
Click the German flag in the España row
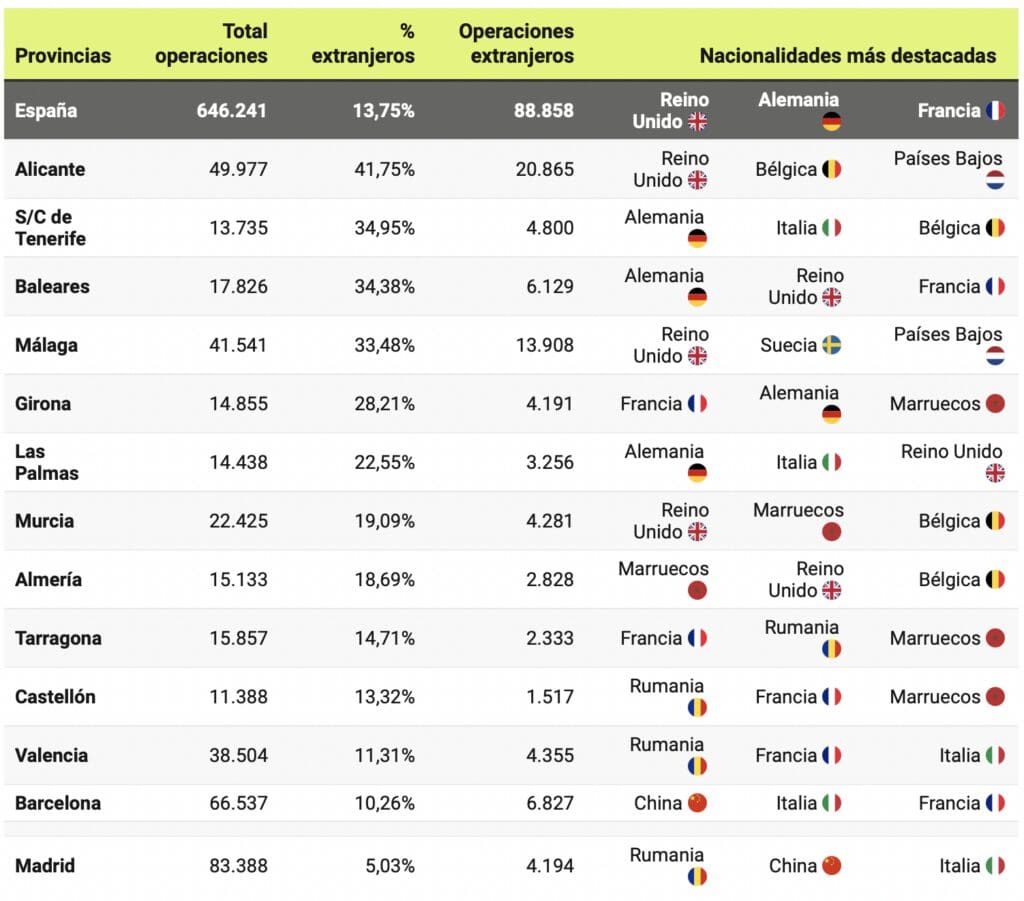[831, 121]
